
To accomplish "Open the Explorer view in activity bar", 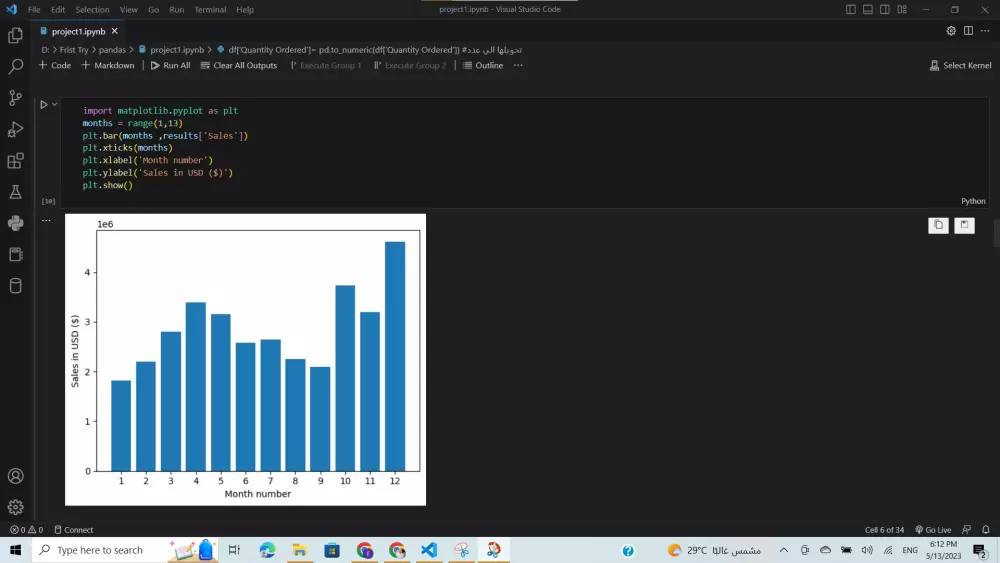I will 15,35.
